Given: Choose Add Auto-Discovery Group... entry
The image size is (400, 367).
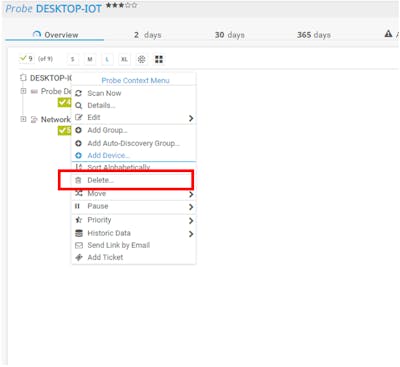Looking at the screenshot, I should point(134,143).
